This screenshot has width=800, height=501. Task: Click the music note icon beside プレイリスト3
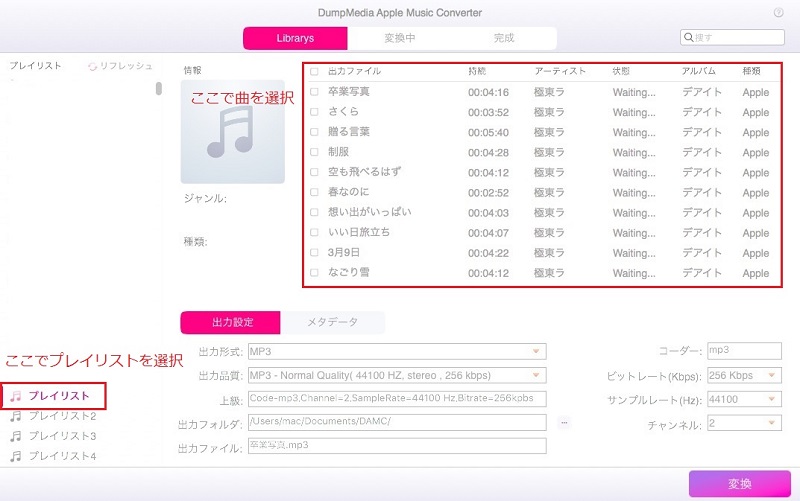point(16,436)
